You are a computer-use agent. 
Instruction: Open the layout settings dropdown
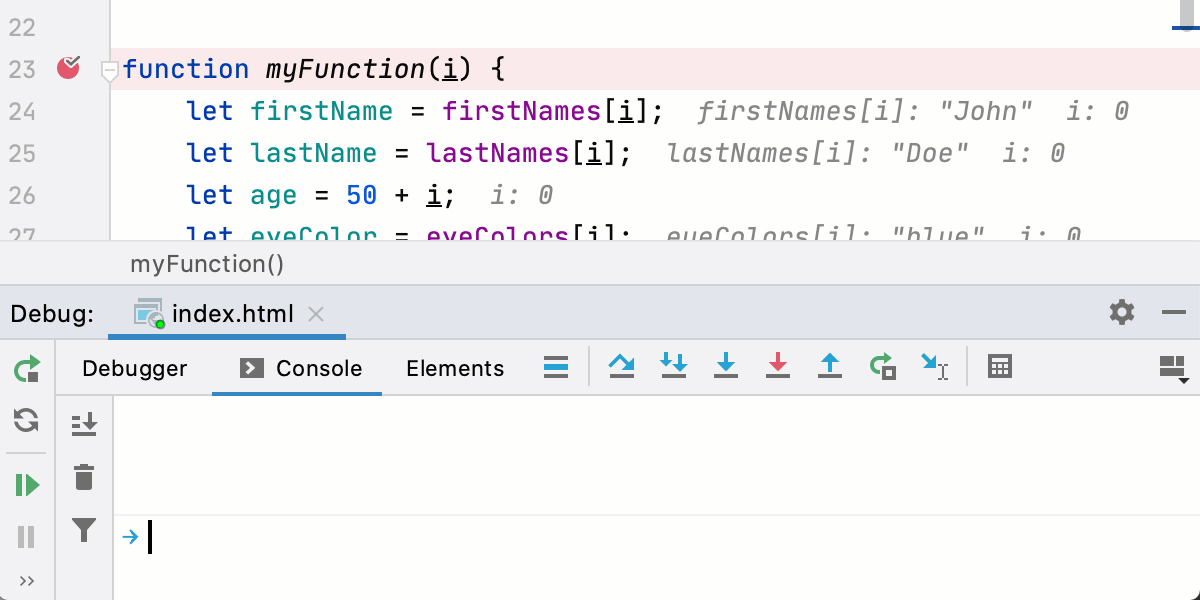click(1172, 367)
